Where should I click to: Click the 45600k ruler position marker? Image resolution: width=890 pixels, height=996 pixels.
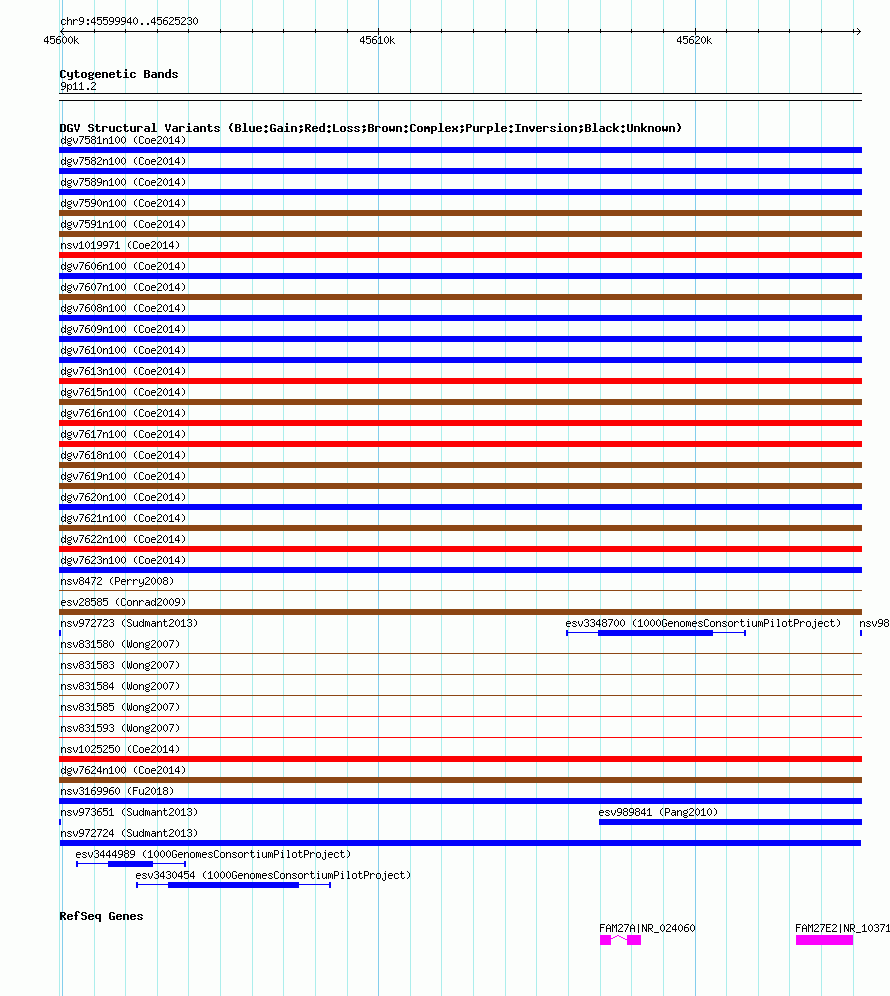pos(61,40)
